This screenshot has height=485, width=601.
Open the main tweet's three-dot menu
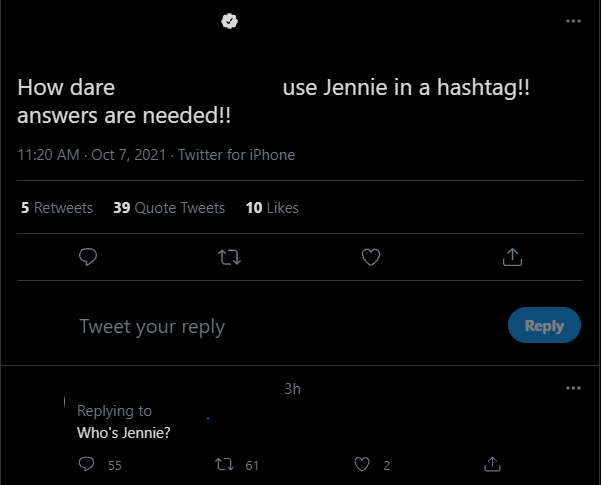572,20
